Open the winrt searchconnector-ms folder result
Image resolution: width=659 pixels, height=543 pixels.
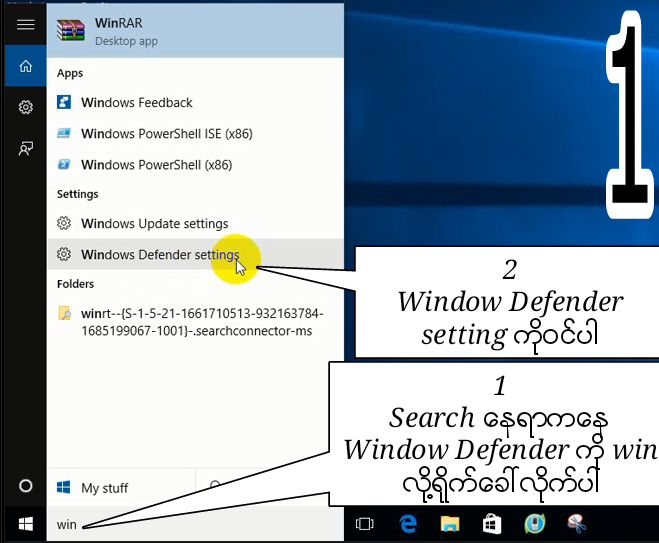pos(195,322)
